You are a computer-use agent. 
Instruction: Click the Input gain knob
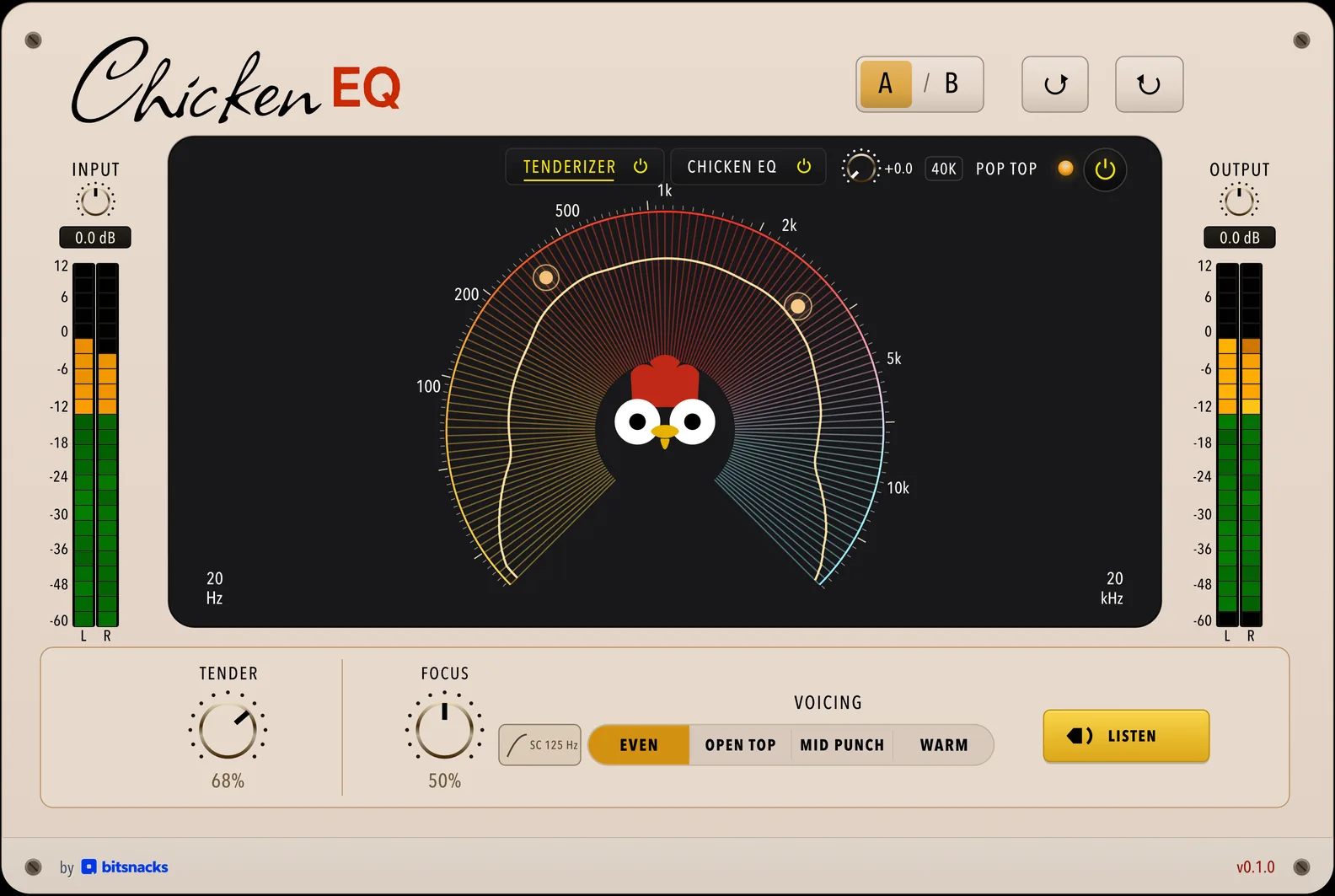pos(95,201)
